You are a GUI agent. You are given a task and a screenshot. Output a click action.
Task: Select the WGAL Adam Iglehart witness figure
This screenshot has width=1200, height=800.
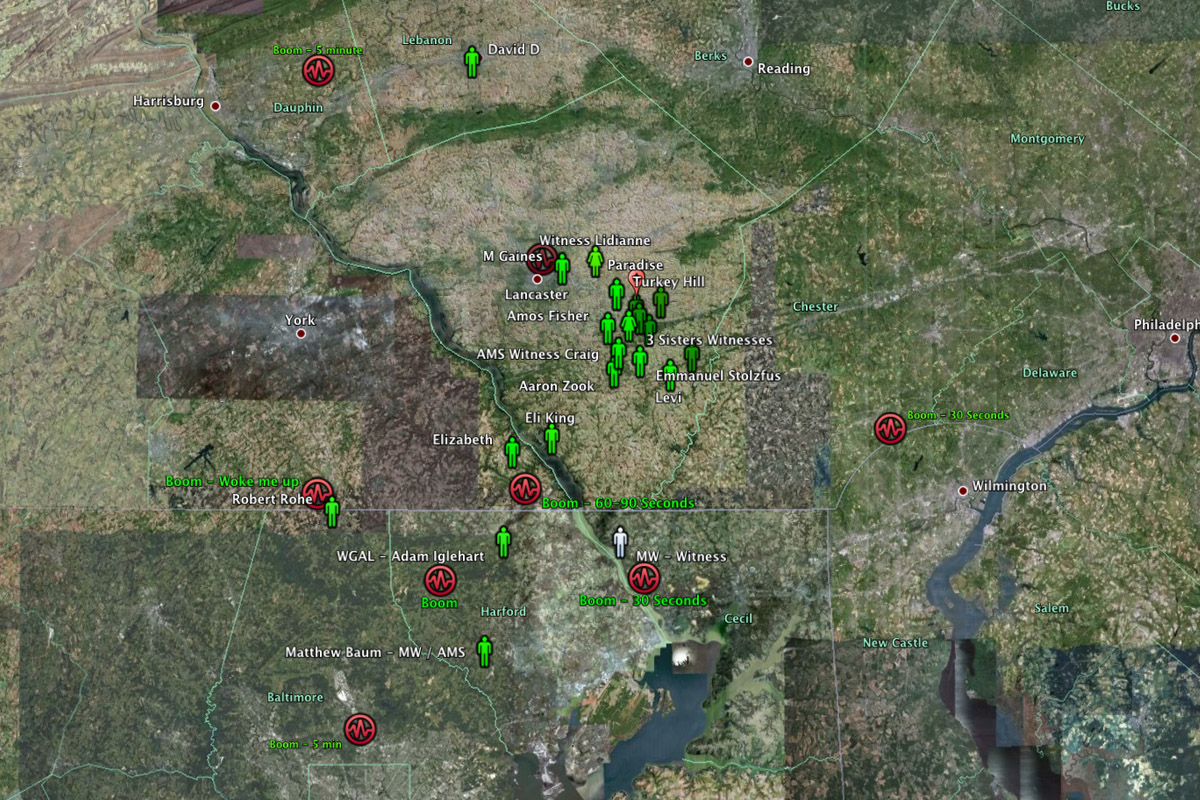tap(504, 542)
